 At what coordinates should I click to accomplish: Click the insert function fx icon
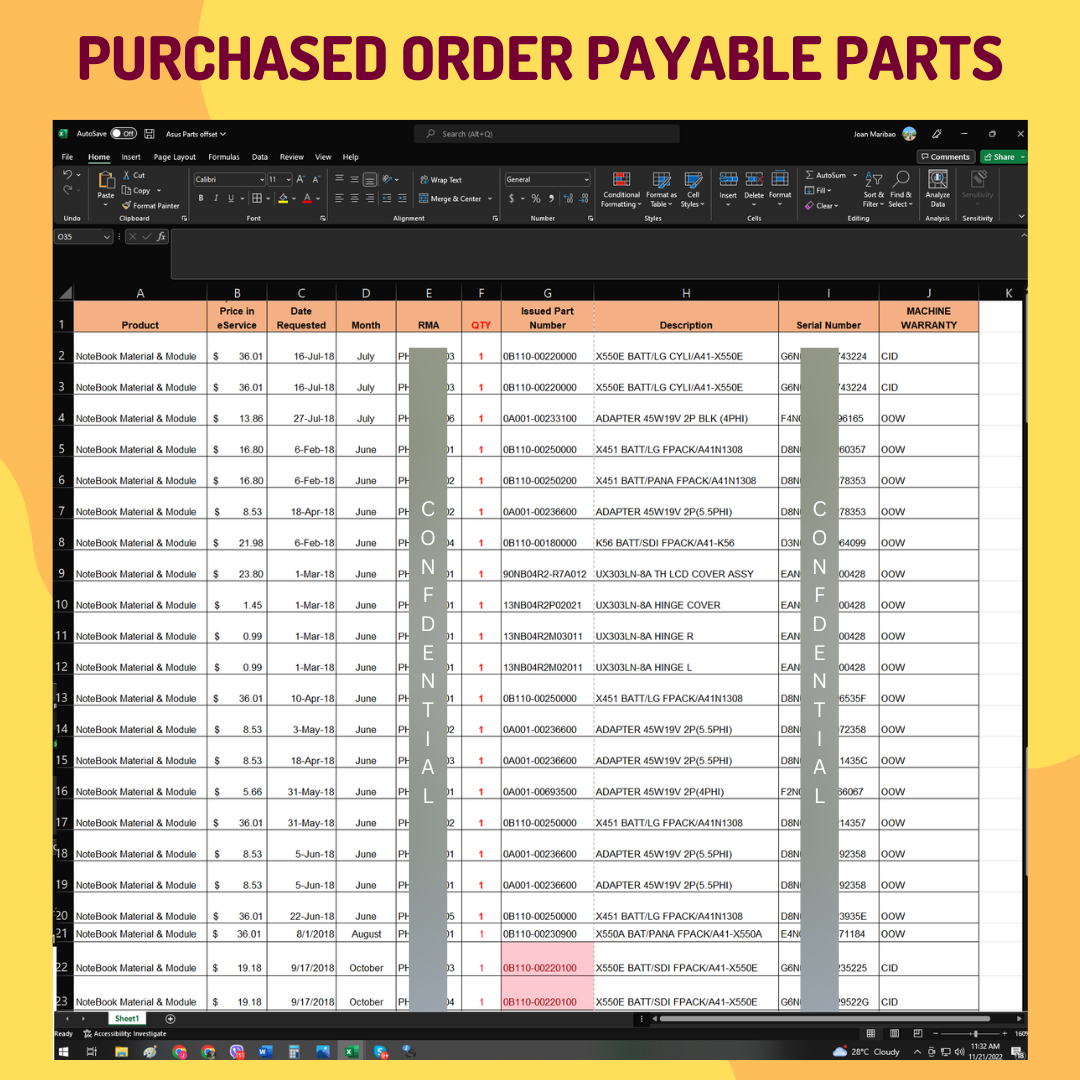pyautogui.click(x=161, y=236)
